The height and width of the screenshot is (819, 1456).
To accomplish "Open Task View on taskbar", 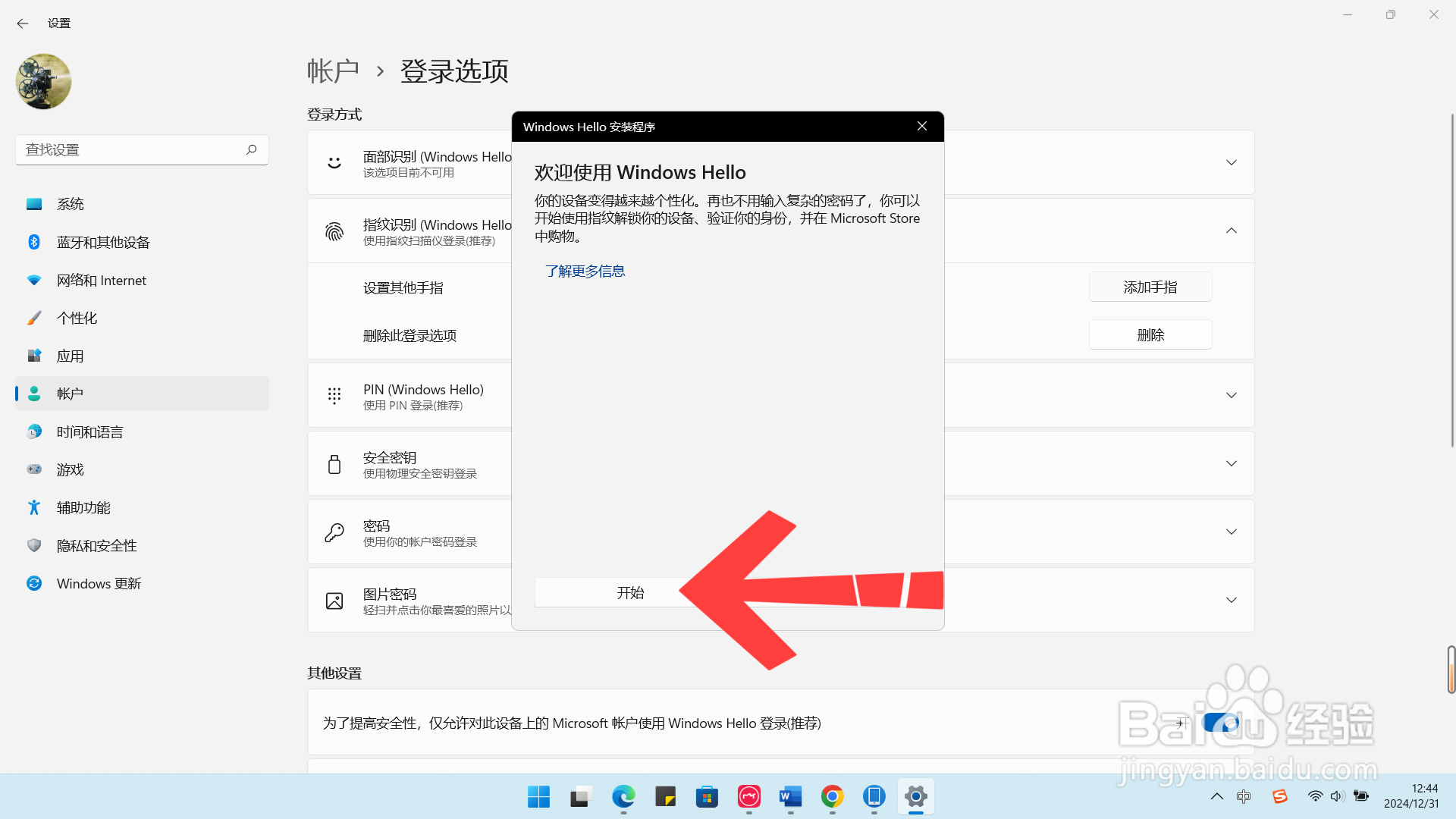I will point(580,796).
